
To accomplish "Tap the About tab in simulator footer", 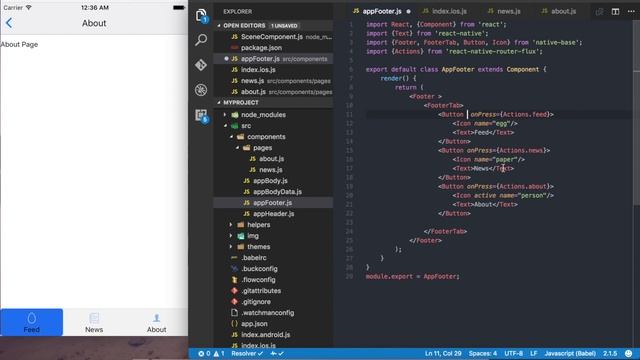I will point(156,322).
